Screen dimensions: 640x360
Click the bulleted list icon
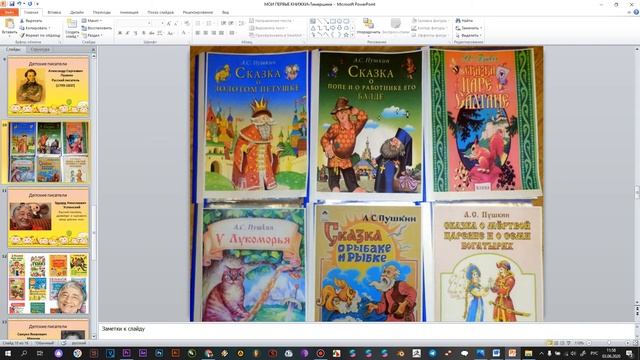199,23
